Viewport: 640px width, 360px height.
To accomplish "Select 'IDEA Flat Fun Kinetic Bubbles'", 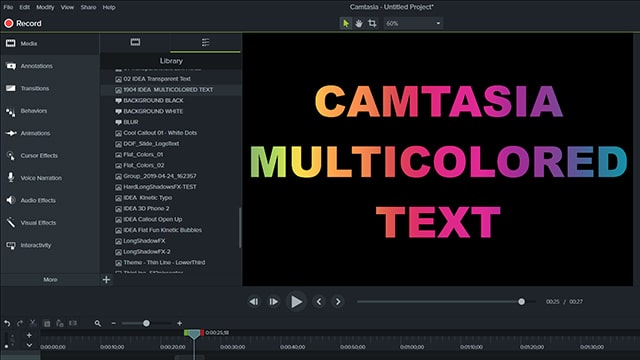I will point(171,230).
